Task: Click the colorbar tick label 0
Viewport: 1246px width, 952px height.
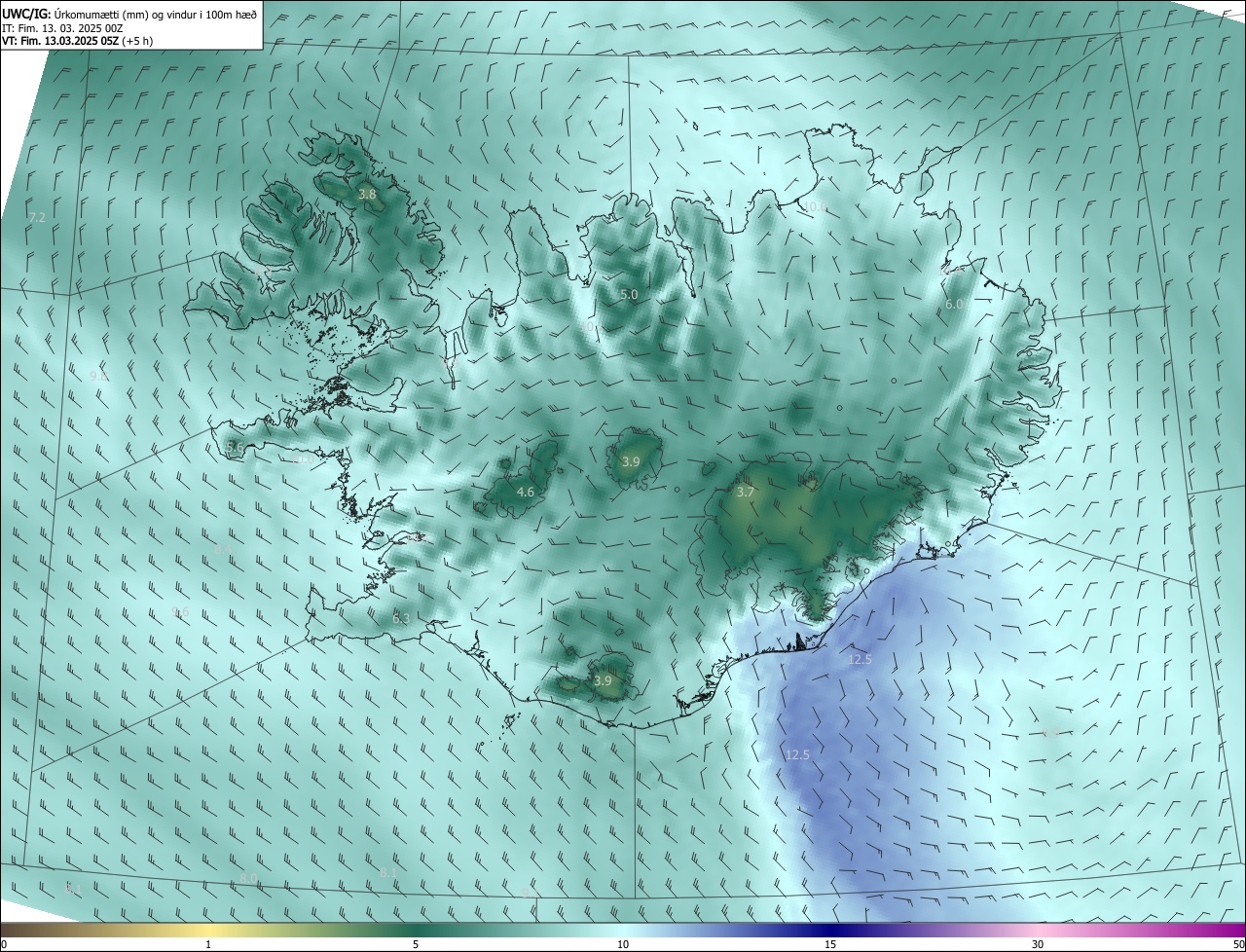Action: point(4,944)
